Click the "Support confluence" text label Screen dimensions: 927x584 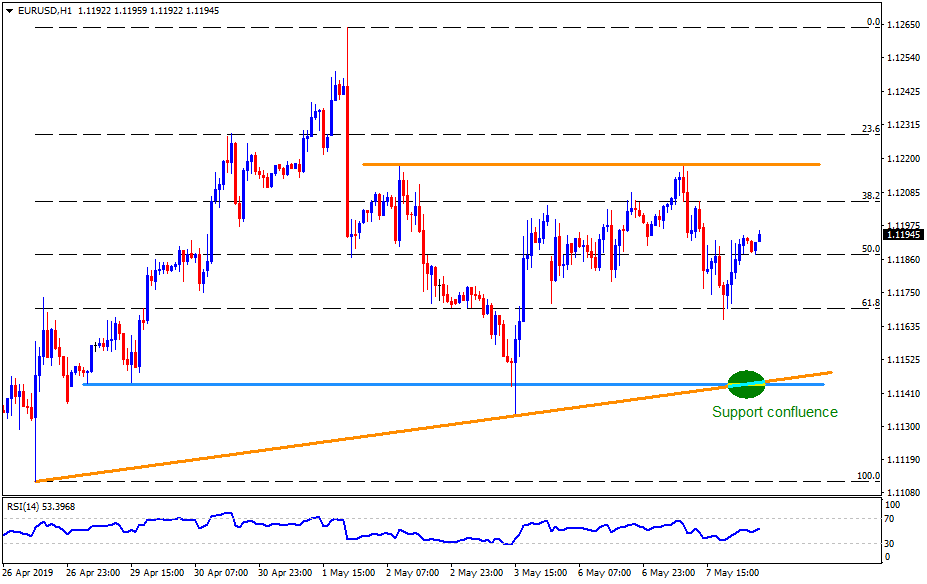click(x=774, y=412)
